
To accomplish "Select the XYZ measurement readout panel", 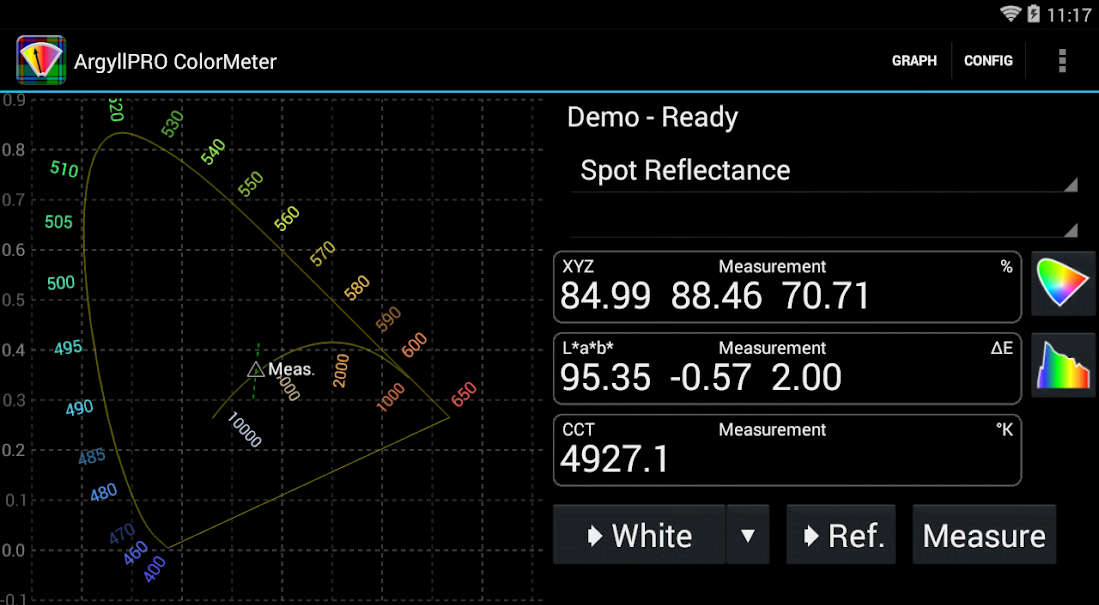I will coord(787,287).
